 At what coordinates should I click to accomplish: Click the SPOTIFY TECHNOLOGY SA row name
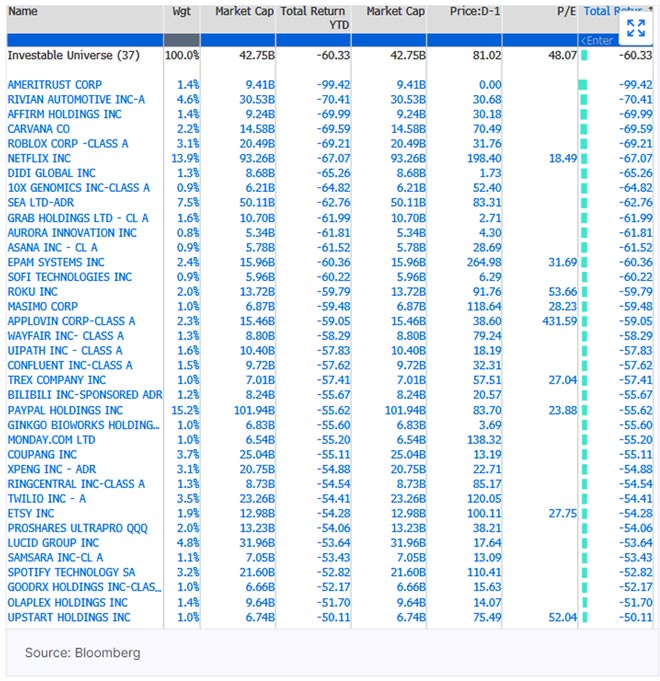[x=73, y=573]
